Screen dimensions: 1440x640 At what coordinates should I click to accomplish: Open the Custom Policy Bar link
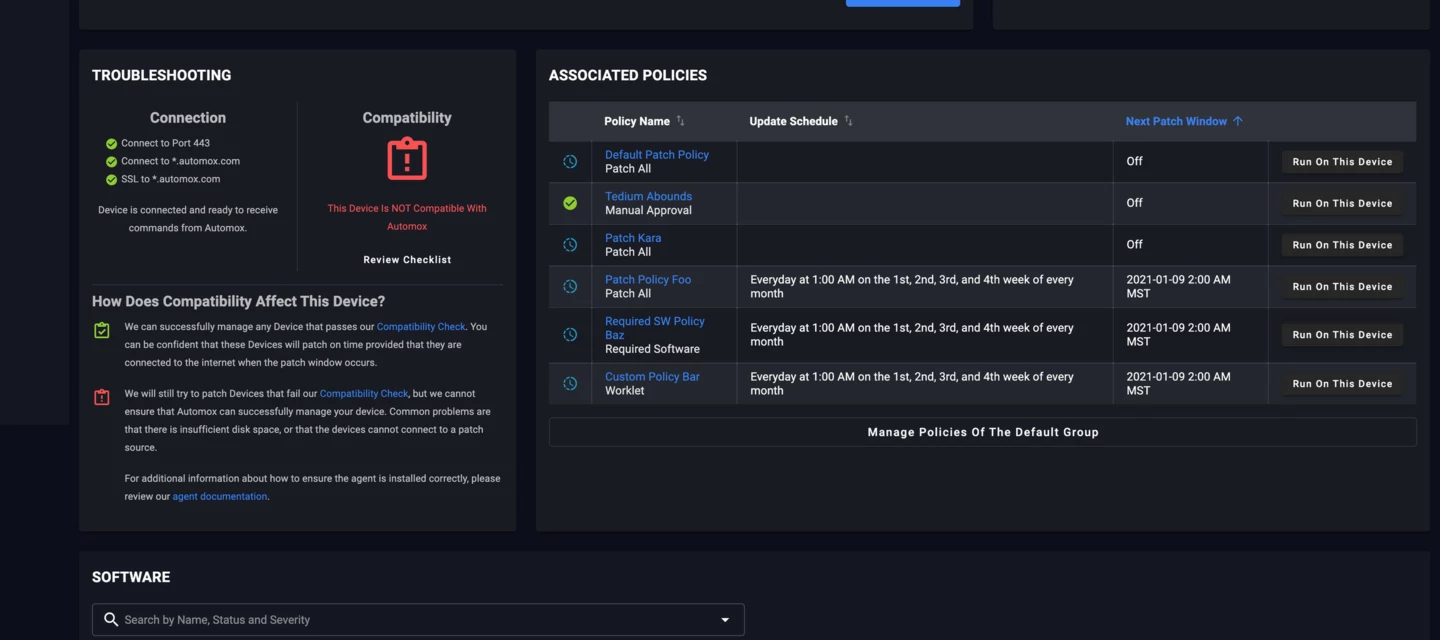(x=652, y=377)
